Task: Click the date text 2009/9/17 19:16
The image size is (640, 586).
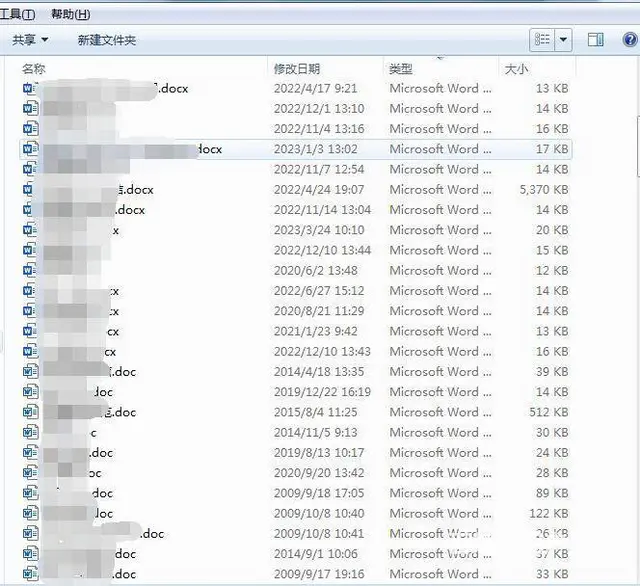Action: [319, 575]
